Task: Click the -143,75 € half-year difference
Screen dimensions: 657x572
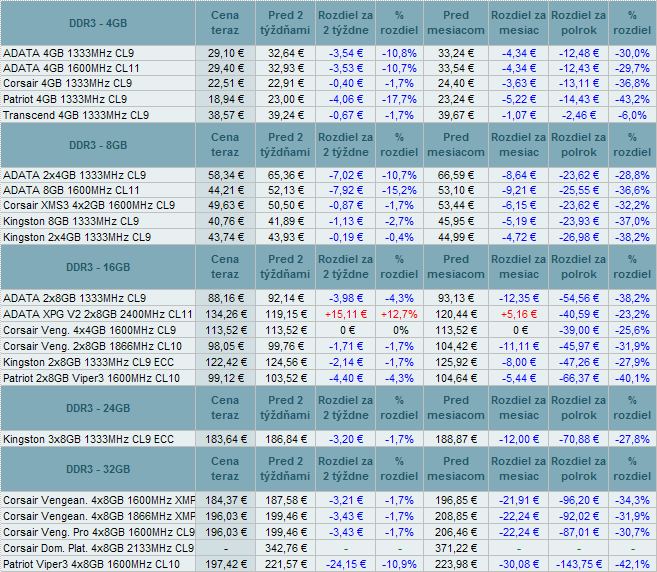Action: [579, 564]
